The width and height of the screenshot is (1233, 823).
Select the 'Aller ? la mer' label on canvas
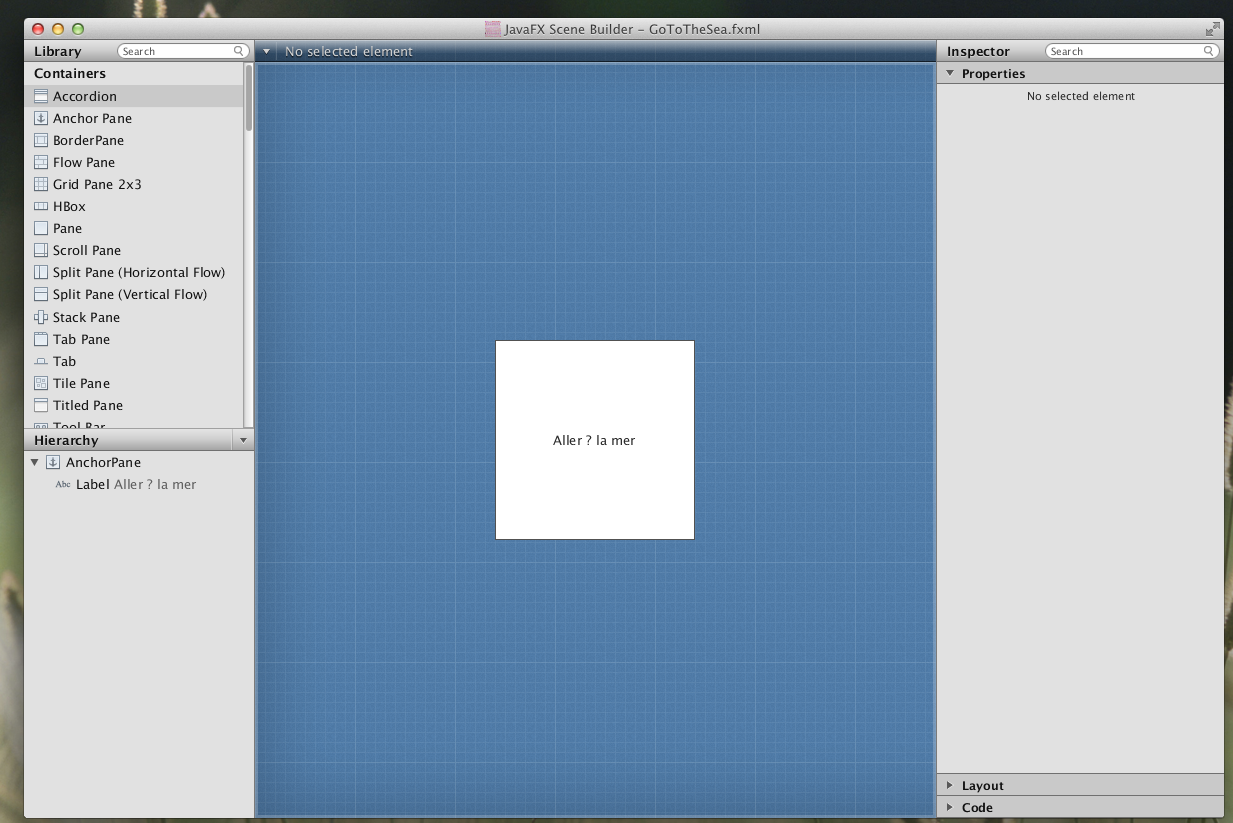click(594, 440)
